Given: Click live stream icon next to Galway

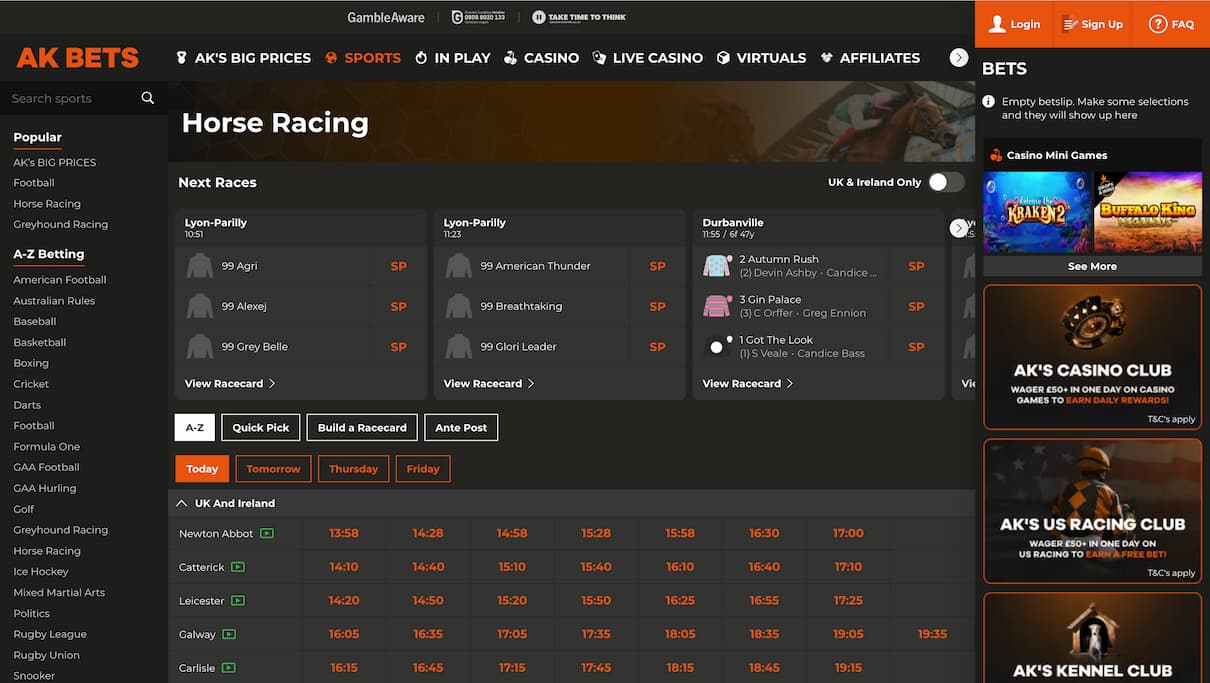Looking at the screenshot, I should pyautogui.click(x=229, y=634).
